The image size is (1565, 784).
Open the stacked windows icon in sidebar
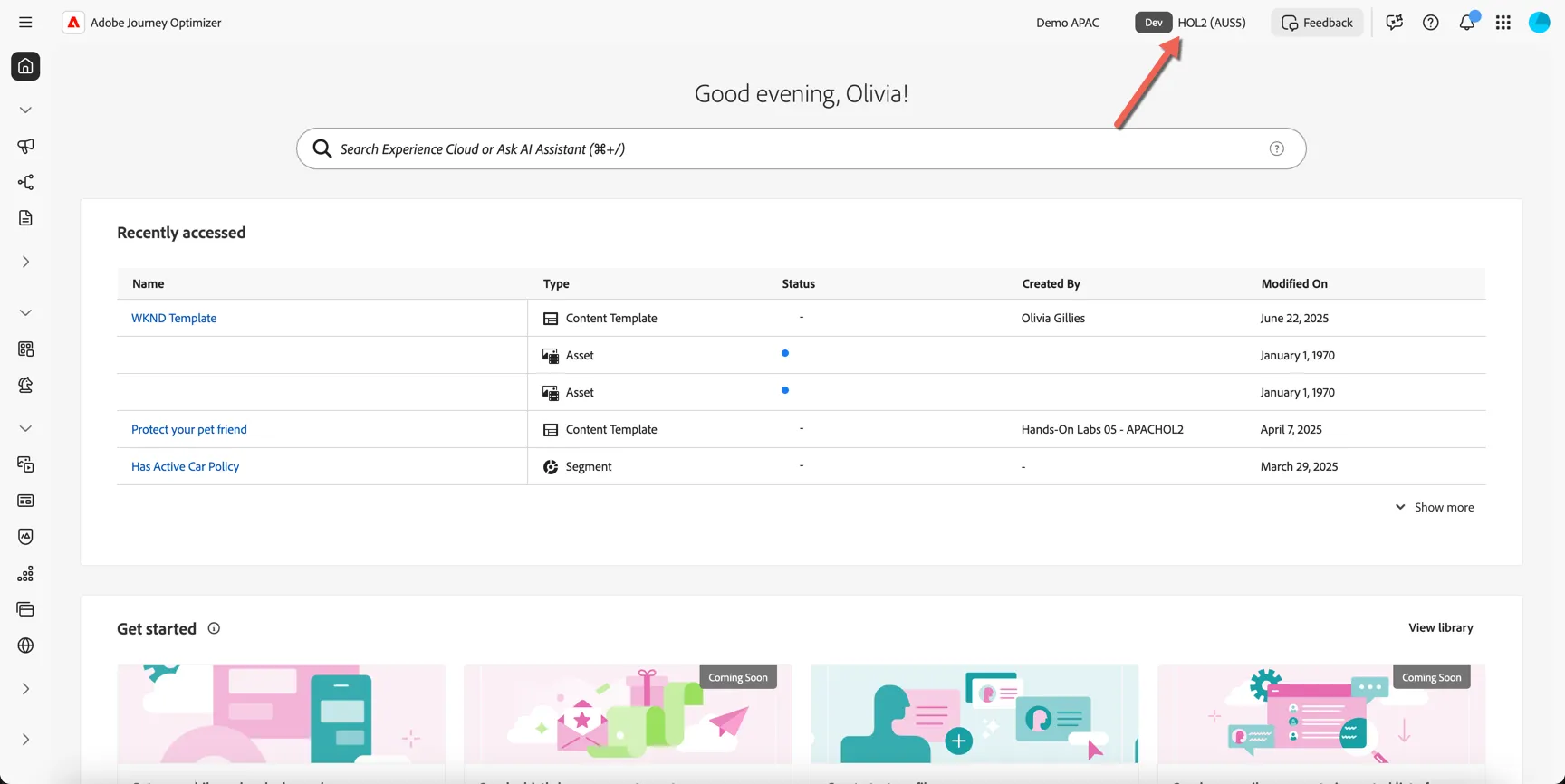point(25,609)
